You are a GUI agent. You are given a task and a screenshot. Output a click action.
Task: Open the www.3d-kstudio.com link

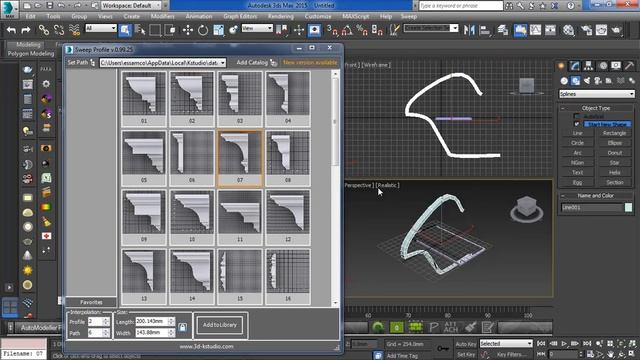tap(207, 347)
